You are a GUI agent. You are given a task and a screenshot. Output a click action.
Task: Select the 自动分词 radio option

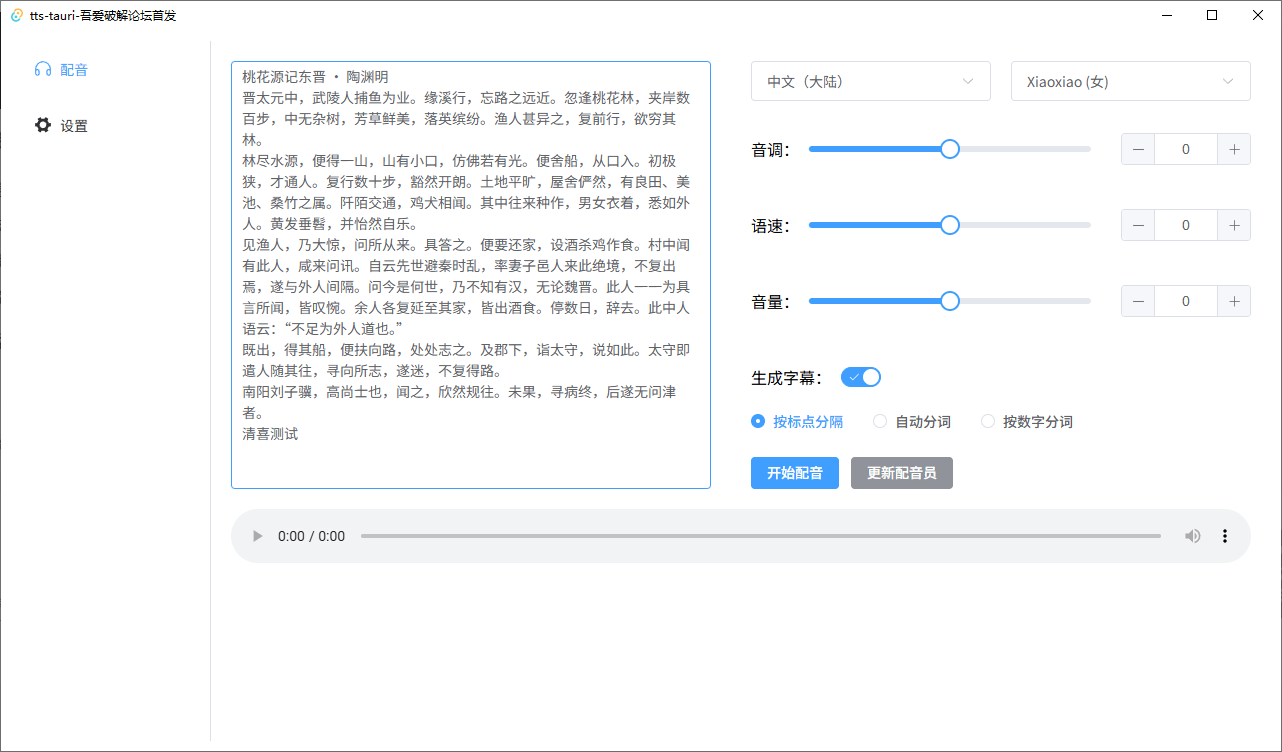click(880, 421)
